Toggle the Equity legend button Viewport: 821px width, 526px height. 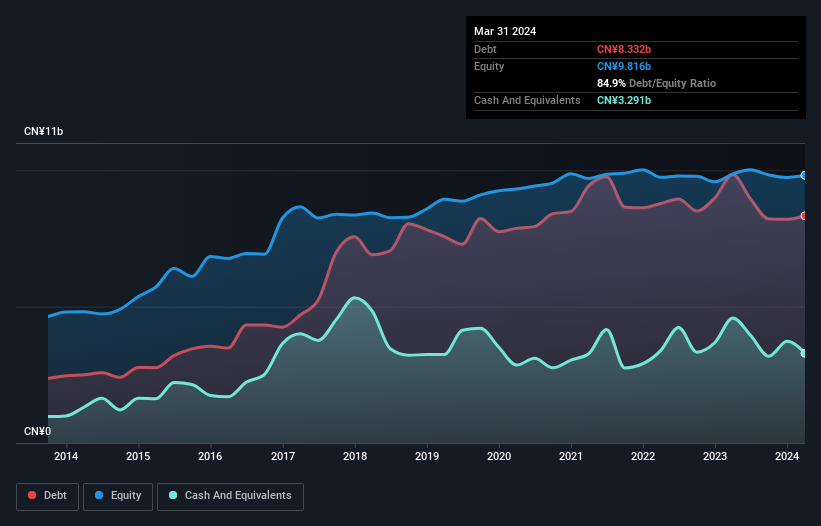(118, 496)
